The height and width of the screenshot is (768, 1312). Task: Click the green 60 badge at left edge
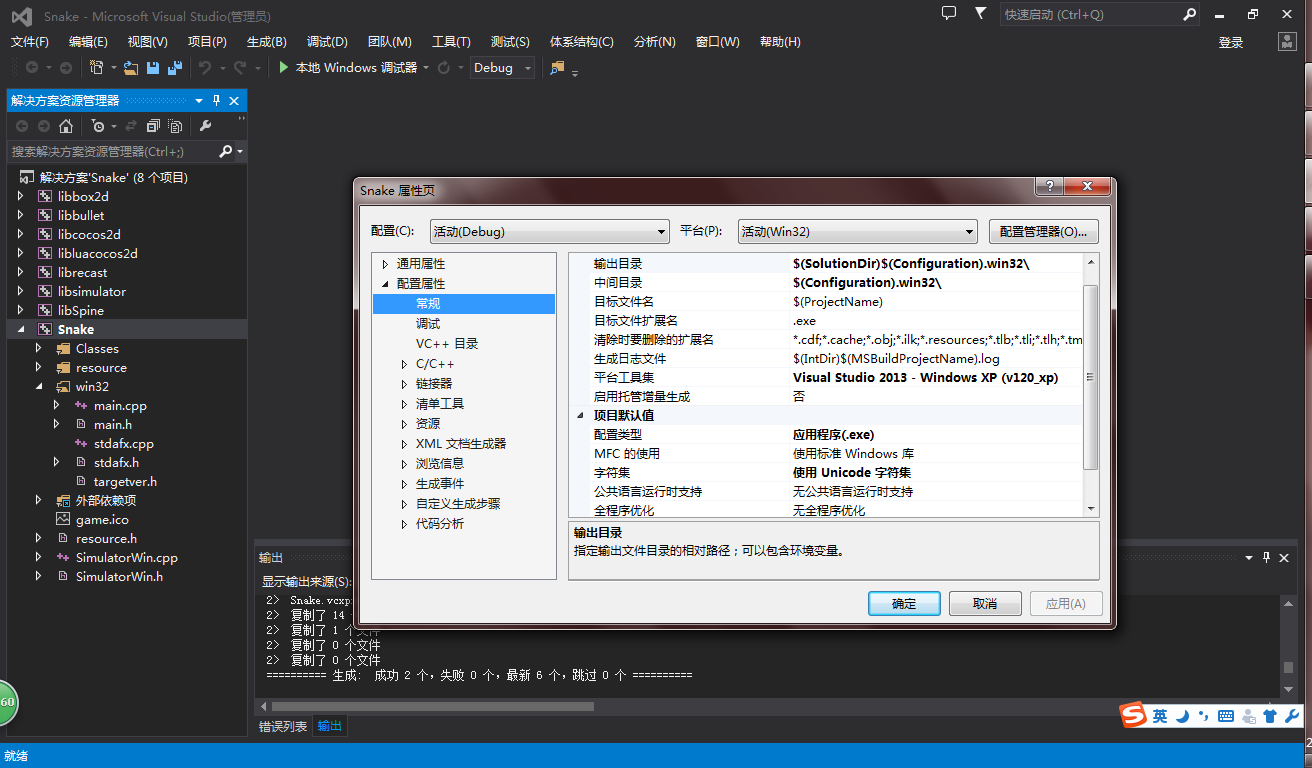(7, 702)
